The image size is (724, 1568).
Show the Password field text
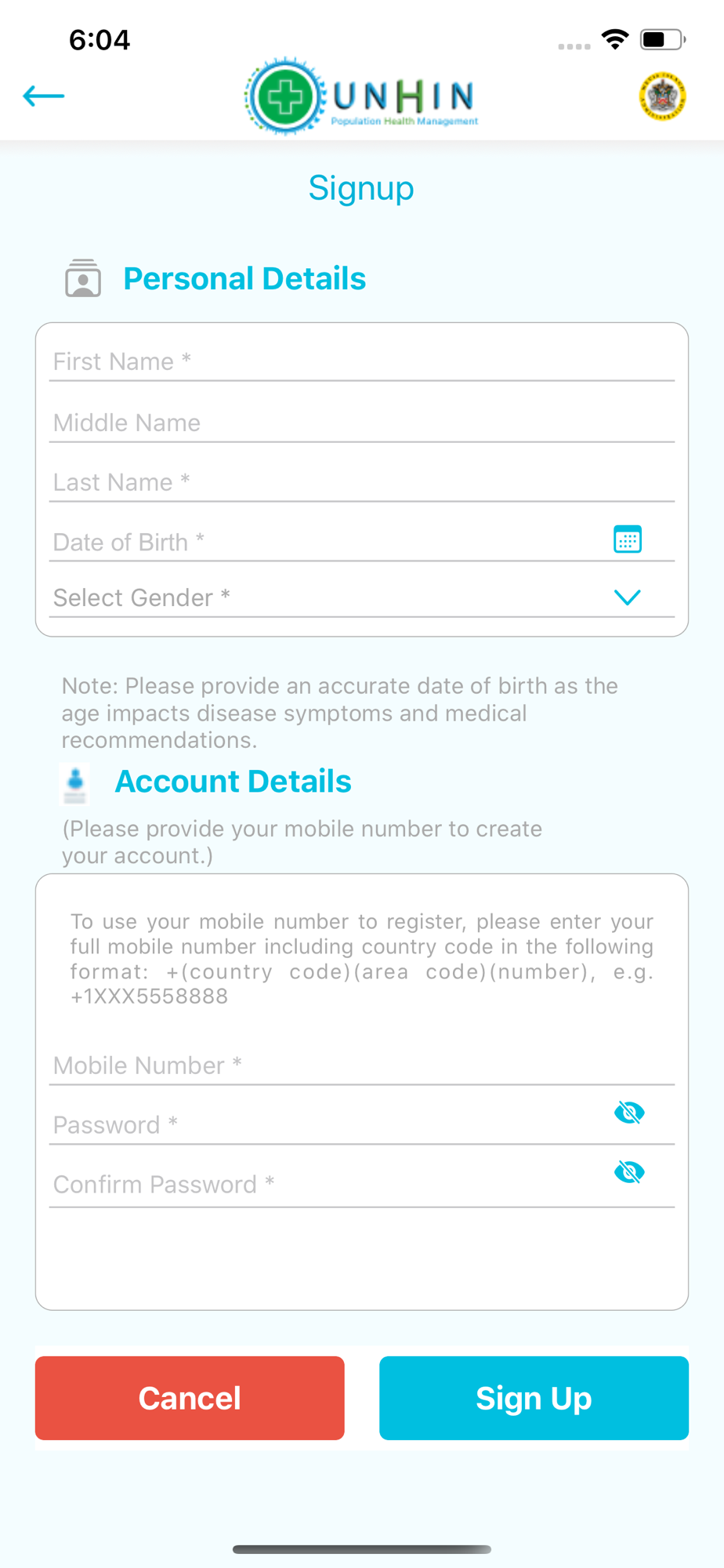click(x=629, y=1112)
